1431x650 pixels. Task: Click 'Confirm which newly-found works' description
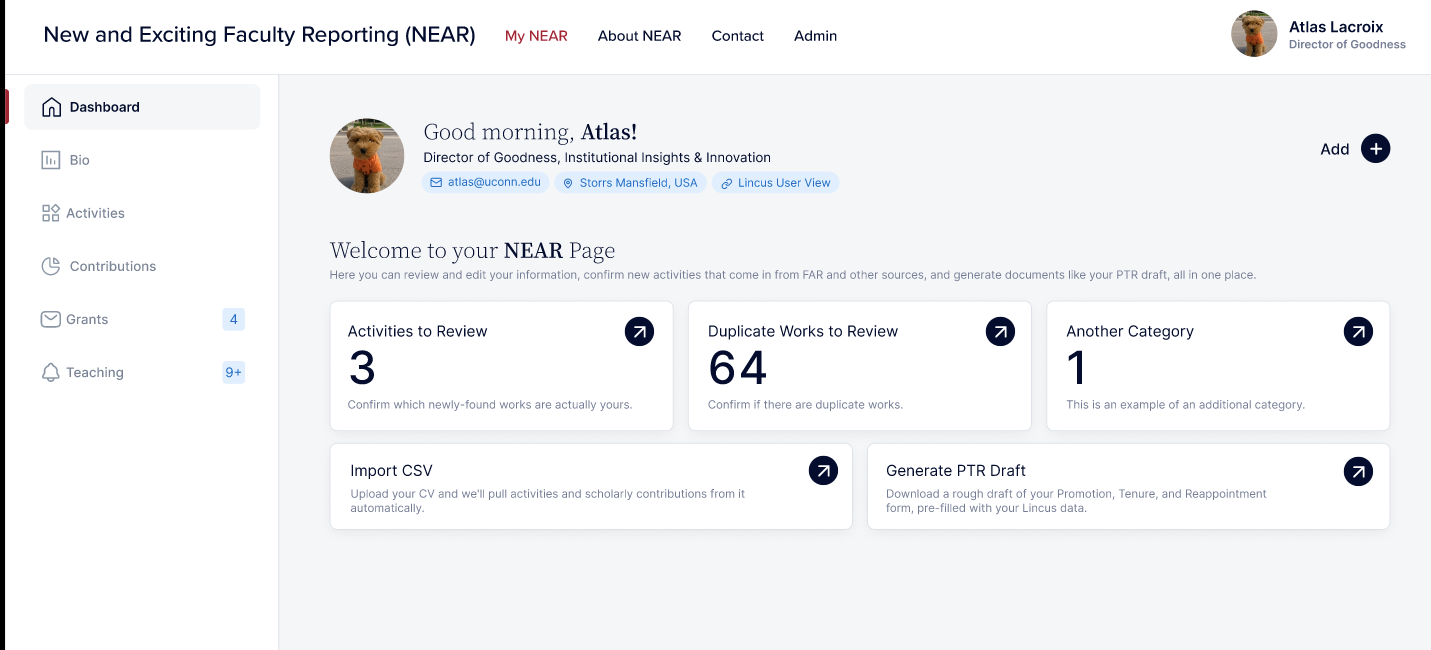coord(490,405)
